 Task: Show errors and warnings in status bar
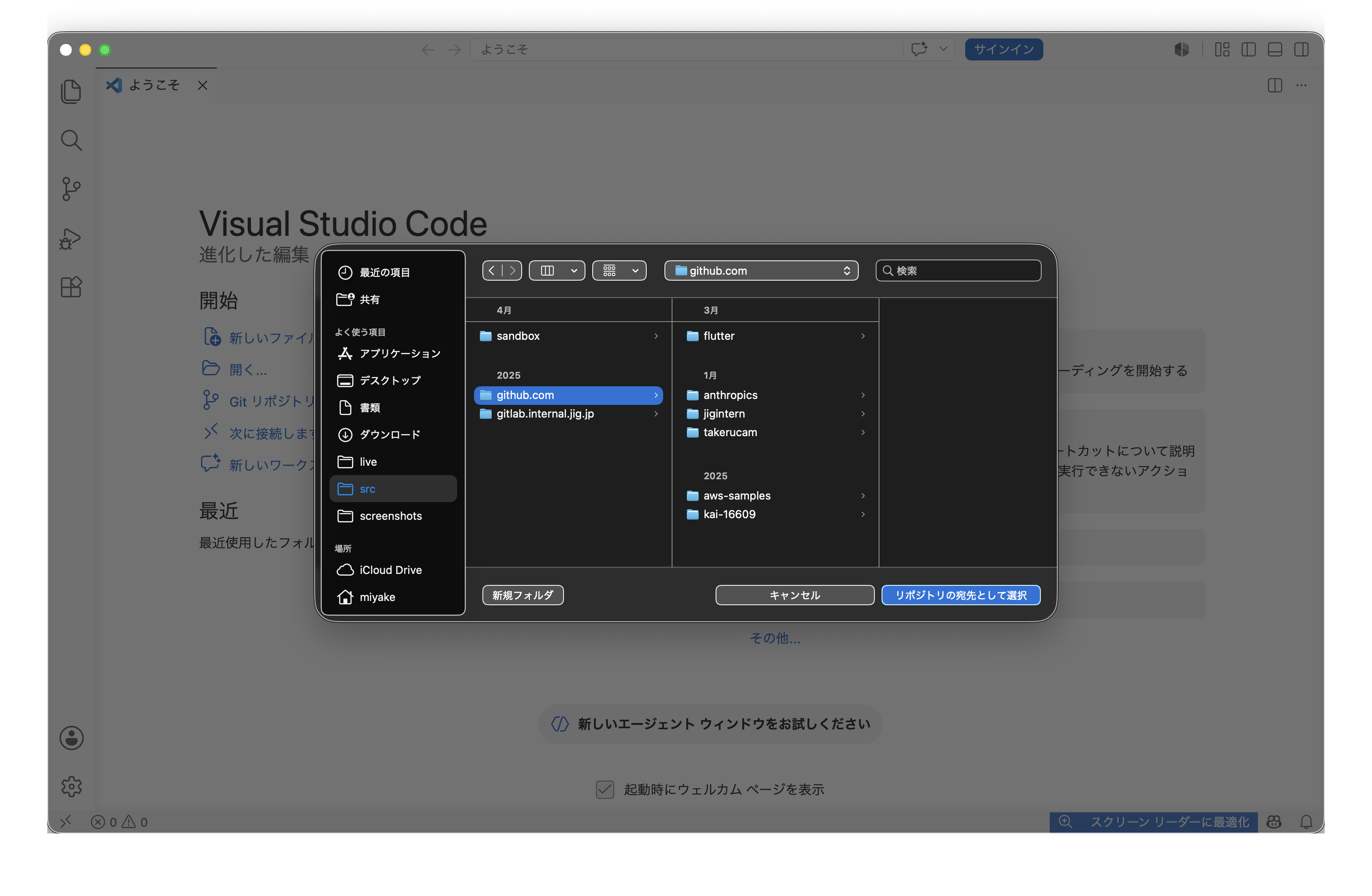pos(119,822)
